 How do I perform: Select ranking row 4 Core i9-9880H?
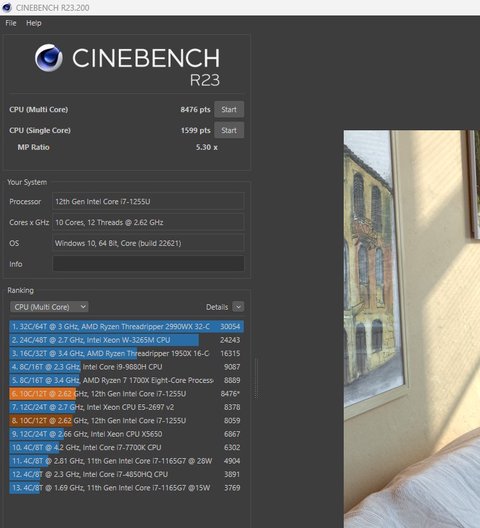coord(127,367)
